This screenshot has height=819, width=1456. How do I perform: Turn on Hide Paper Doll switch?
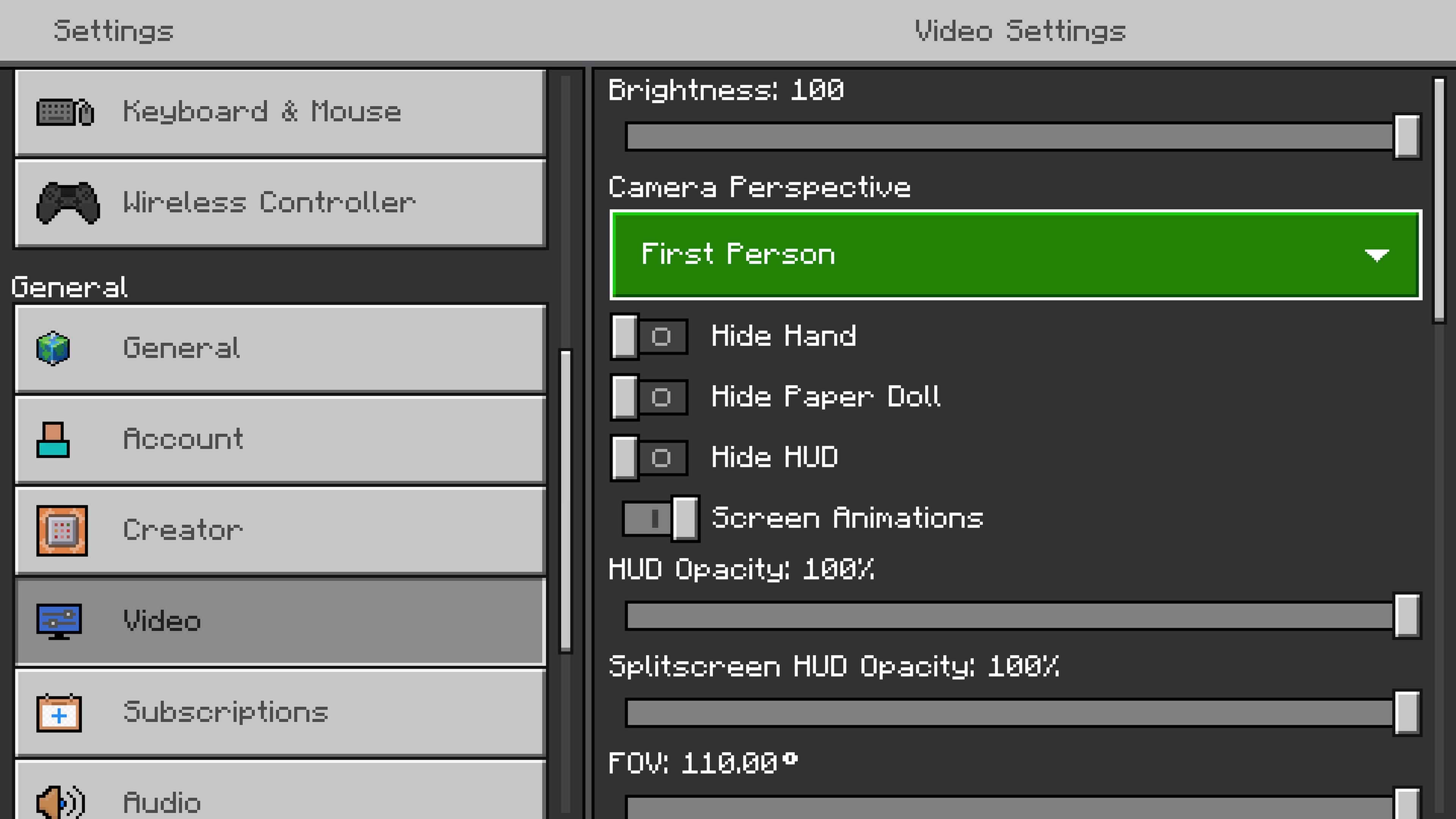click(x=649, y=397)
